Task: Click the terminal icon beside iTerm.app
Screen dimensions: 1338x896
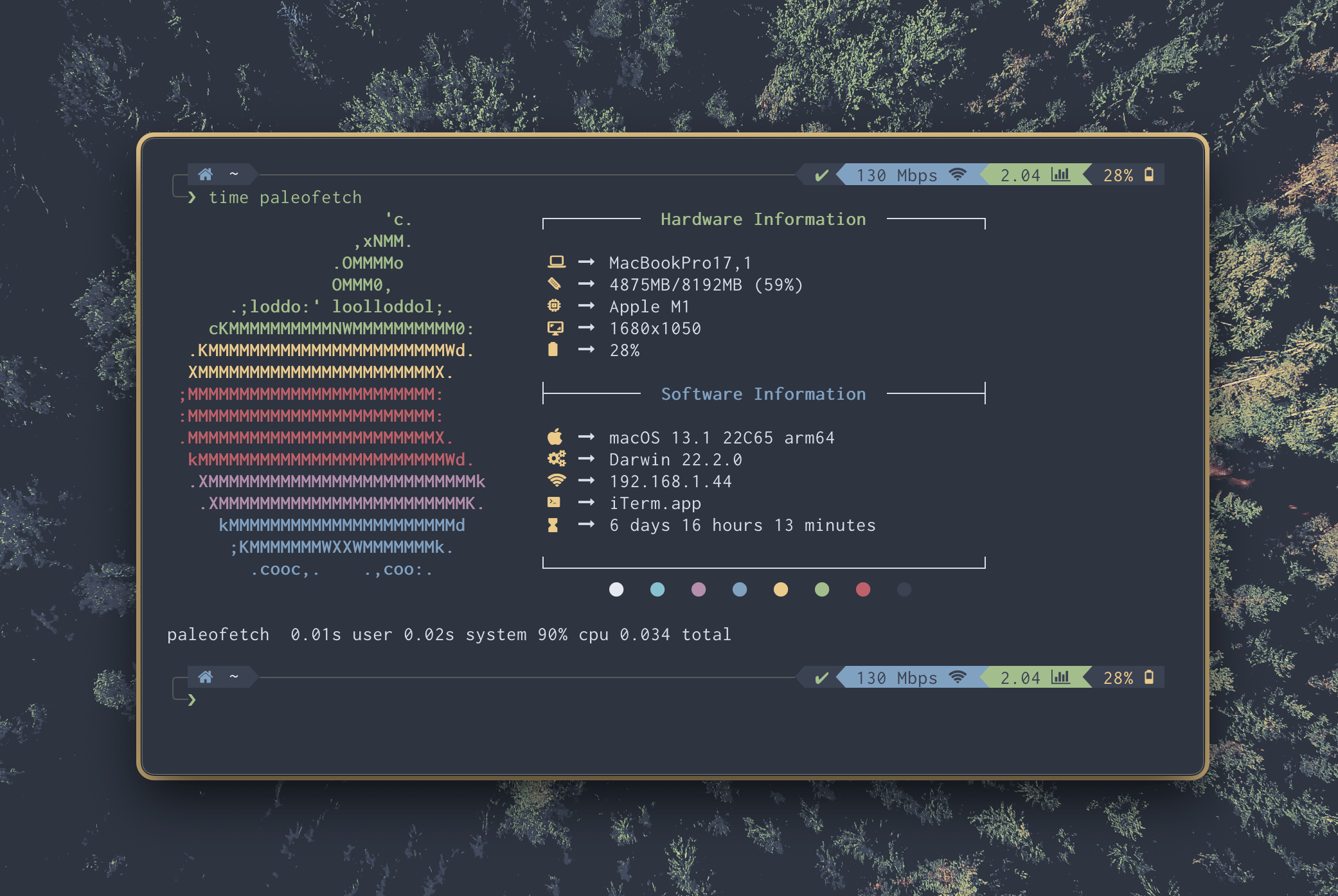Action: pos(553,502)
